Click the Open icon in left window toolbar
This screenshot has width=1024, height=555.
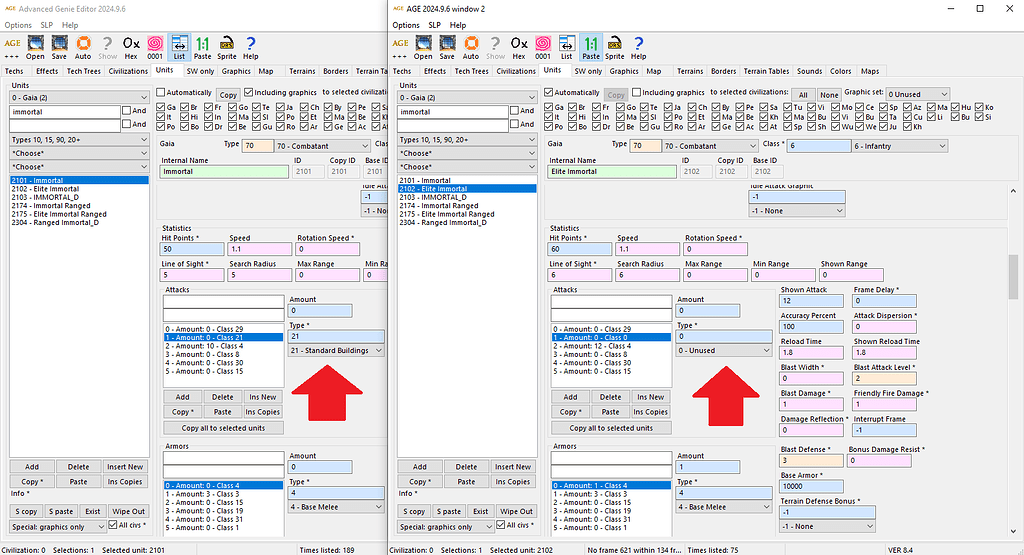point(36,46)
